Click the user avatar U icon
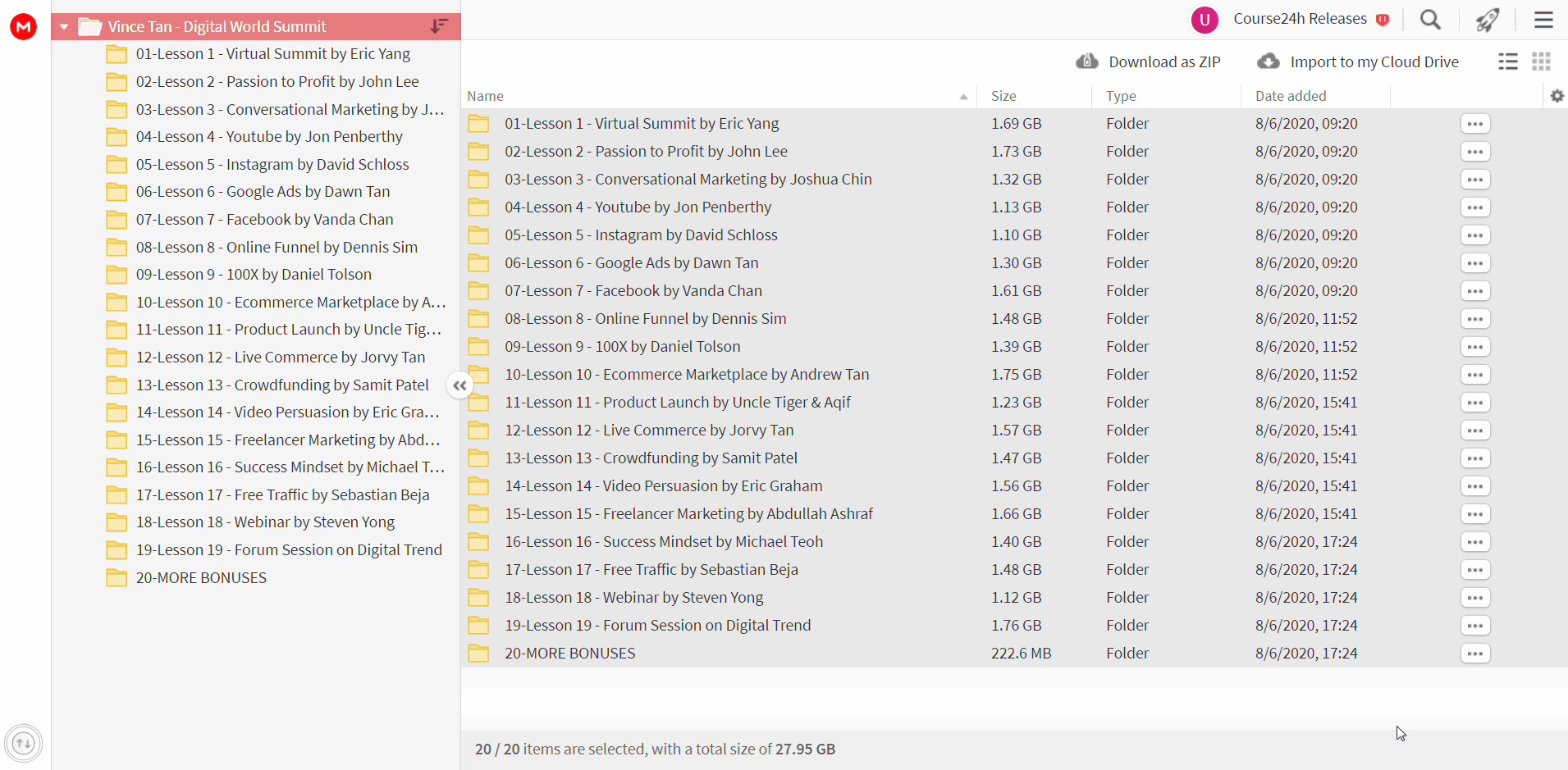This screenshot has width=1568, height=770. (x=1205, y=20)
